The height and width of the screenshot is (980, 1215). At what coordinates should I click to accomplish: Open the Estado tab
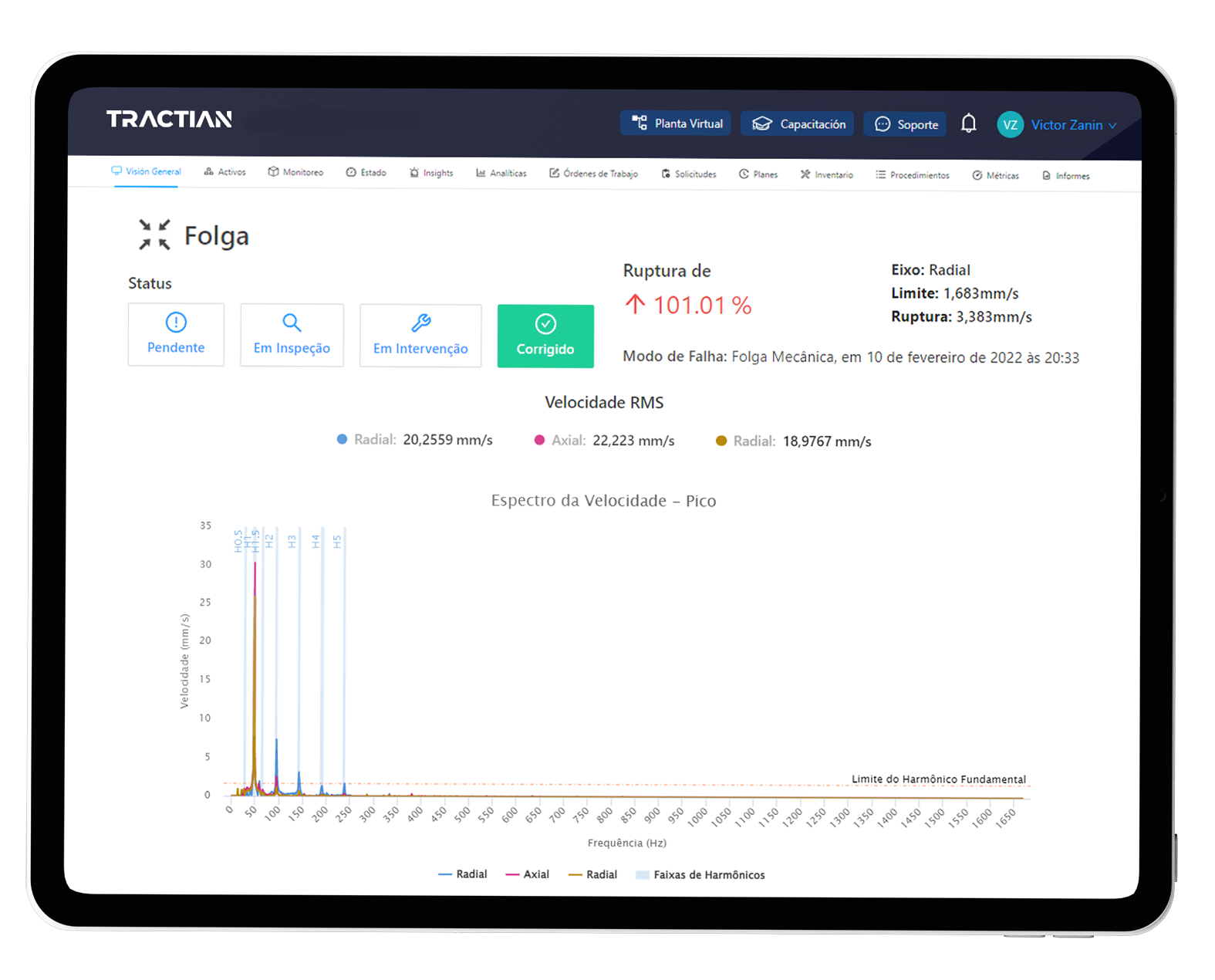point(366,172)
